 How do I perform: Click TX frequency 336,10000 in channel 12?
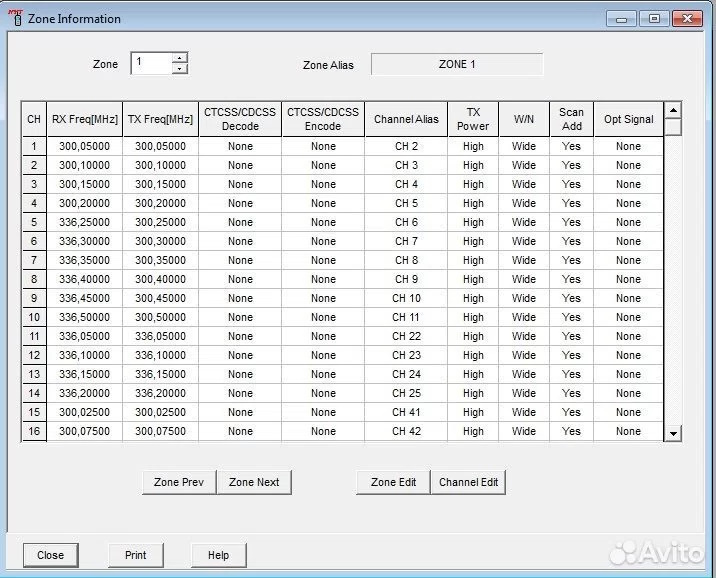pos(160,355)
